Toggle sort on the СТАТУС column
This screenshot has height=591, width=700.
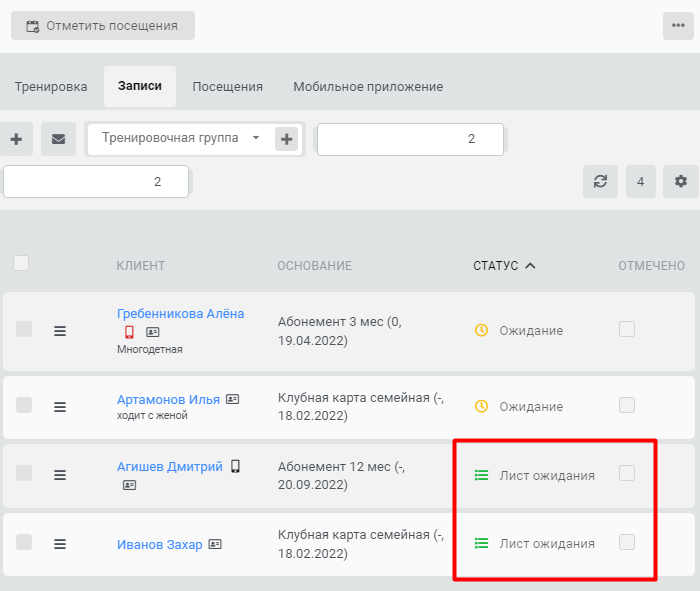point(504,266)
